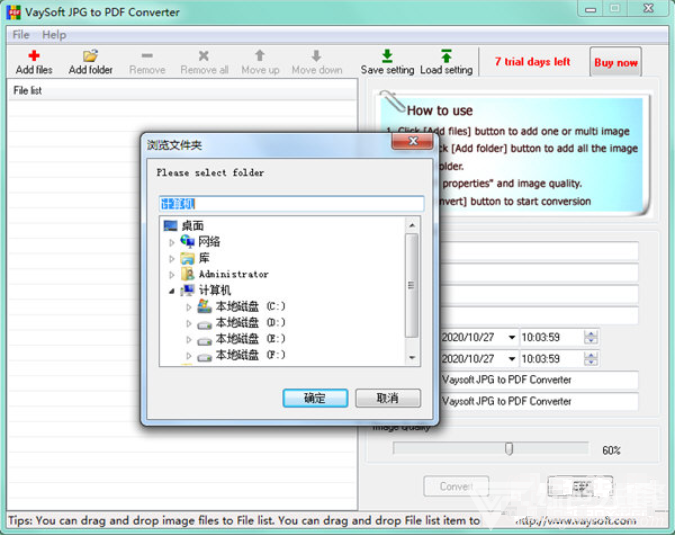Click the folder name text field
Image resolution: width=675 pixels, height=535 pixels.
pos(291,204)
